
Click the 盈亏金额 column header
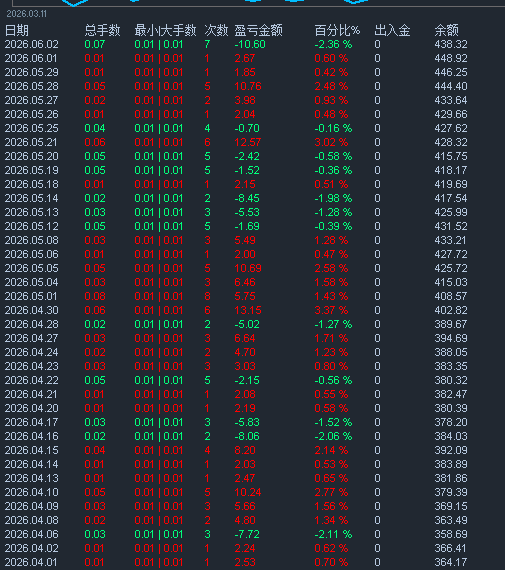tap(258, 30)
